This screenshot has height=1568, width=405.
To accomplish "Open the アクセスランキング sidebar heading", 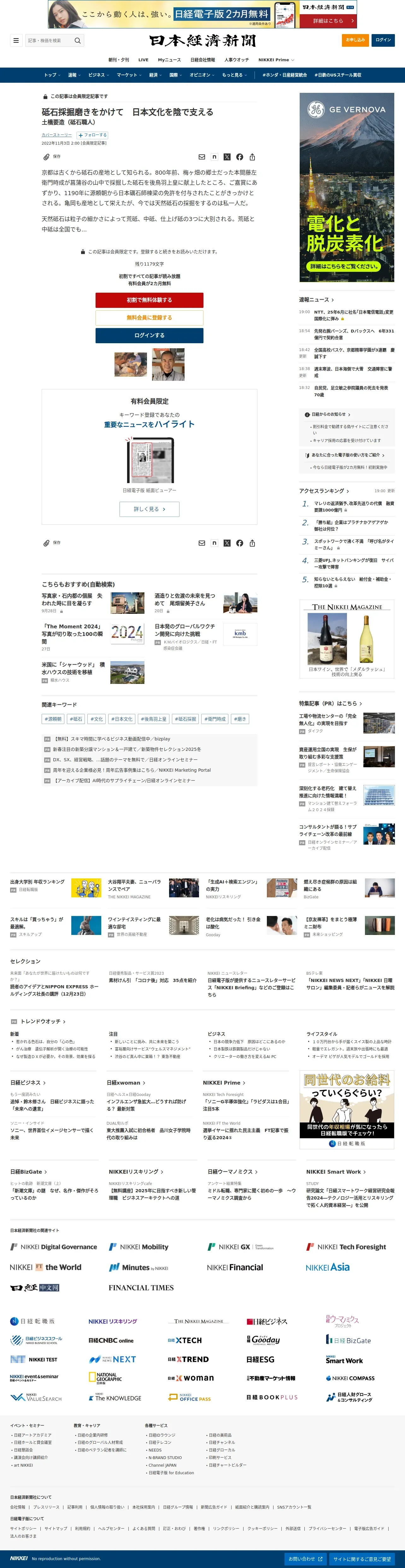I will 324,491.
